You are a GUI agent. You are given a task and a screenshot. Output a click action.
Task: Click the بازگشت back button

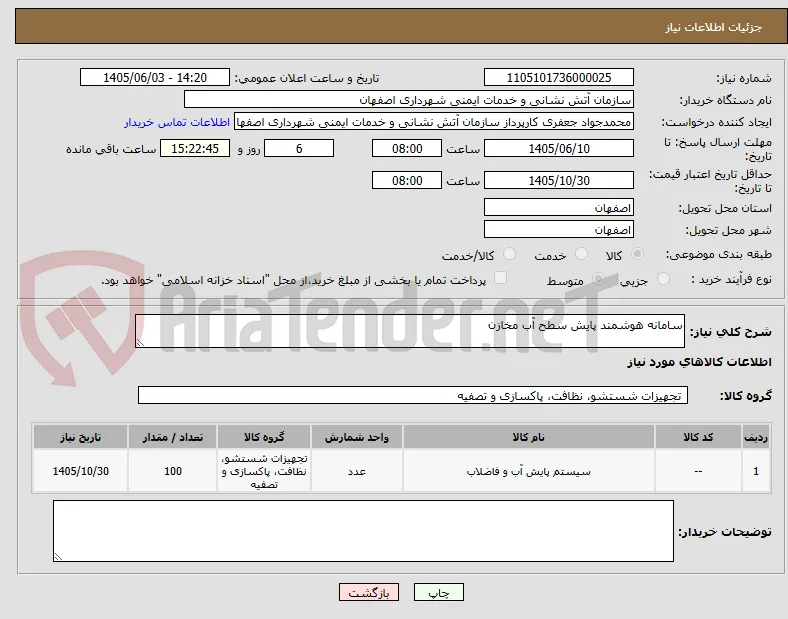point(369,592)
